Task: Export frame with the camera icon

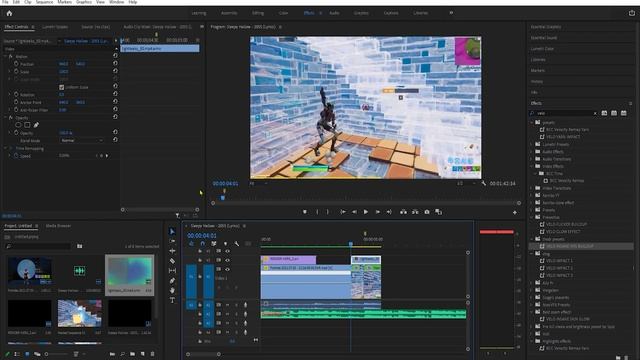Action: pos(427,212)
